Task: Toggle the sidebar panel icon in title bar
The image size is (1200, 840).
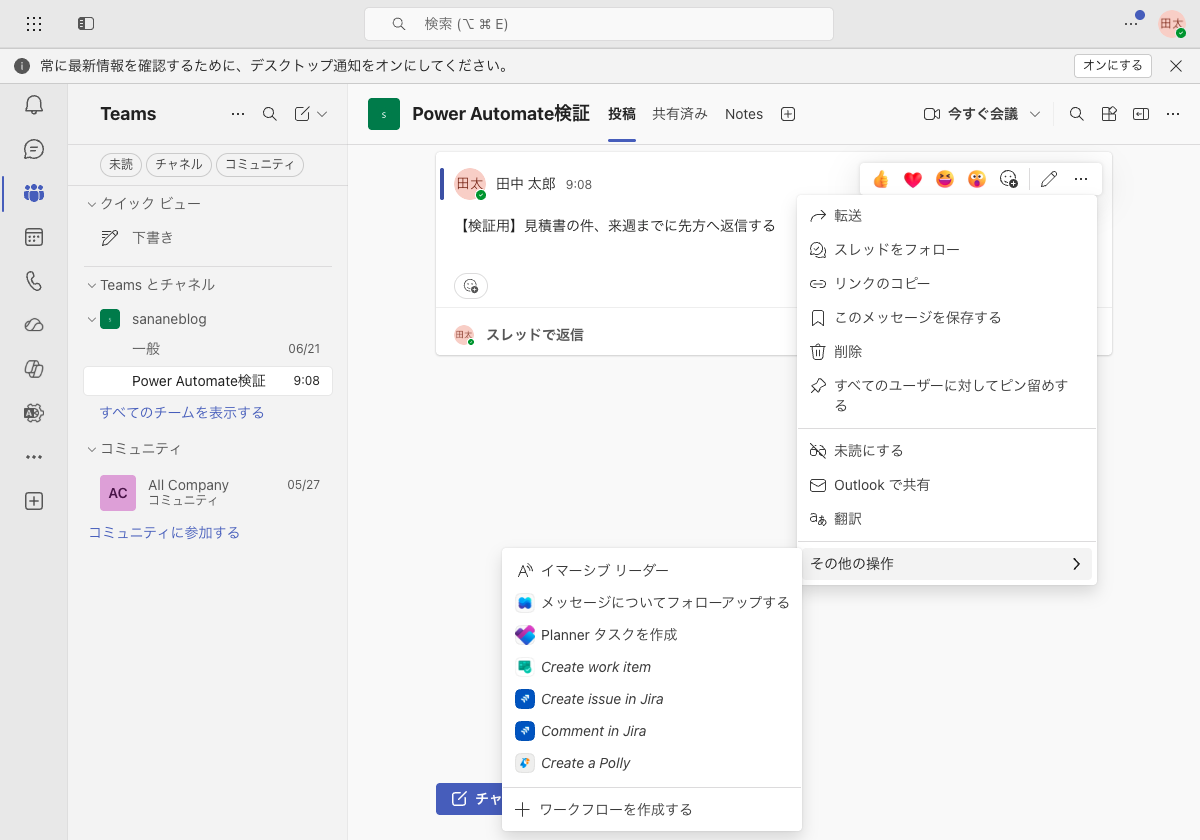Action: (x=86, y=23)
